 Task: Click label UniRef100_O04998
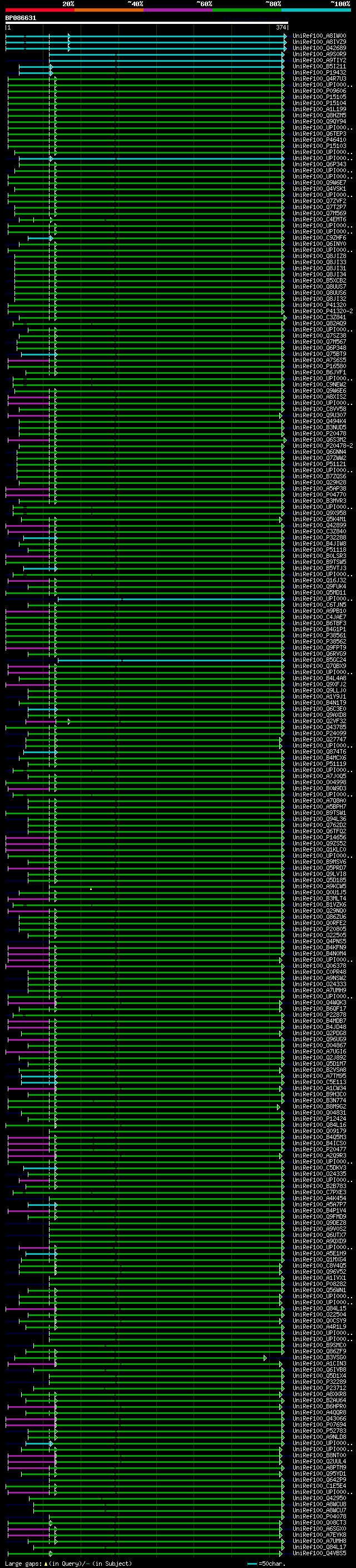(x=319, y=782)
